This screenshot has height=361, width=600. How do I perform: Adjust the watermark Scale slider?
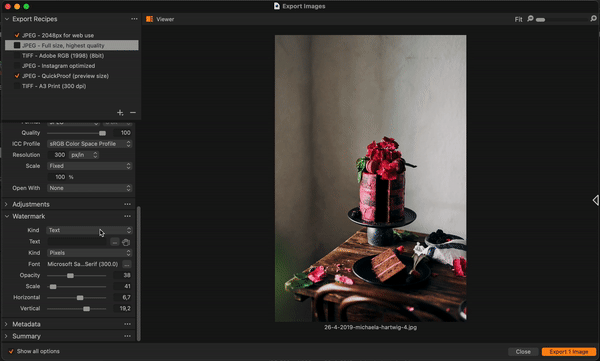point(53,287)
